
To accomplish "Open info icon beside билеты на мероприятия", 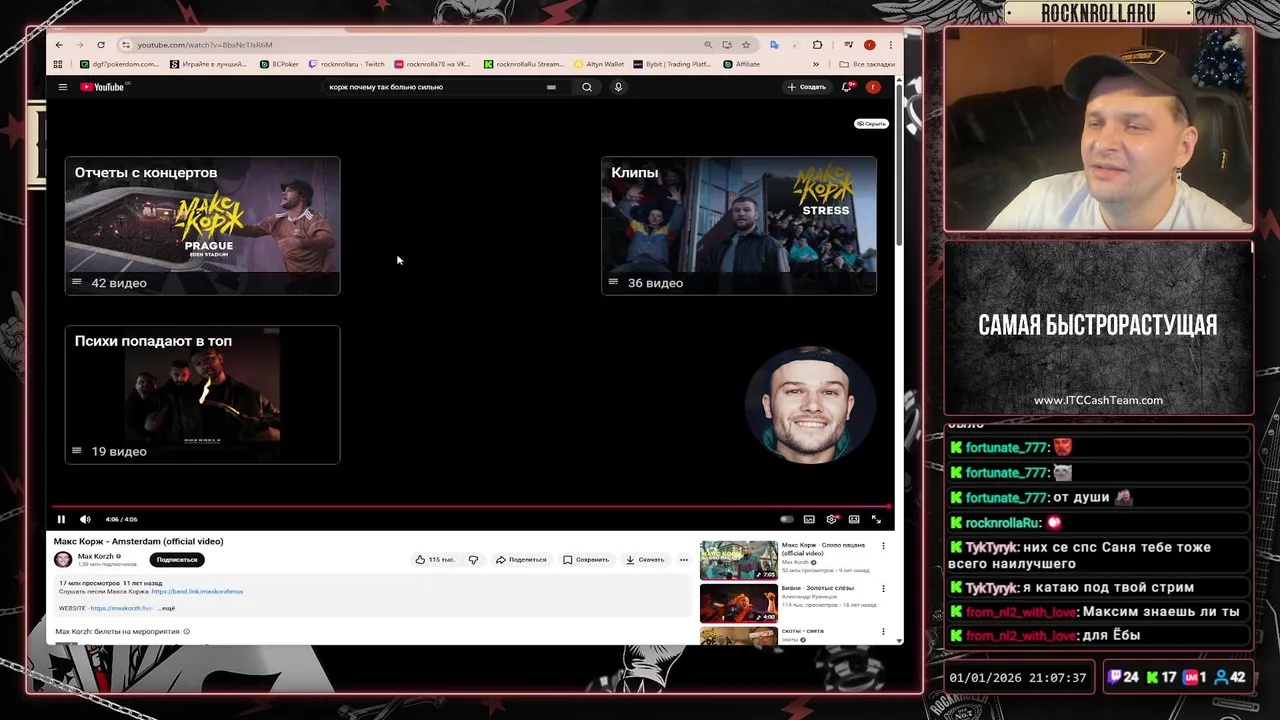I will point(186,632).
